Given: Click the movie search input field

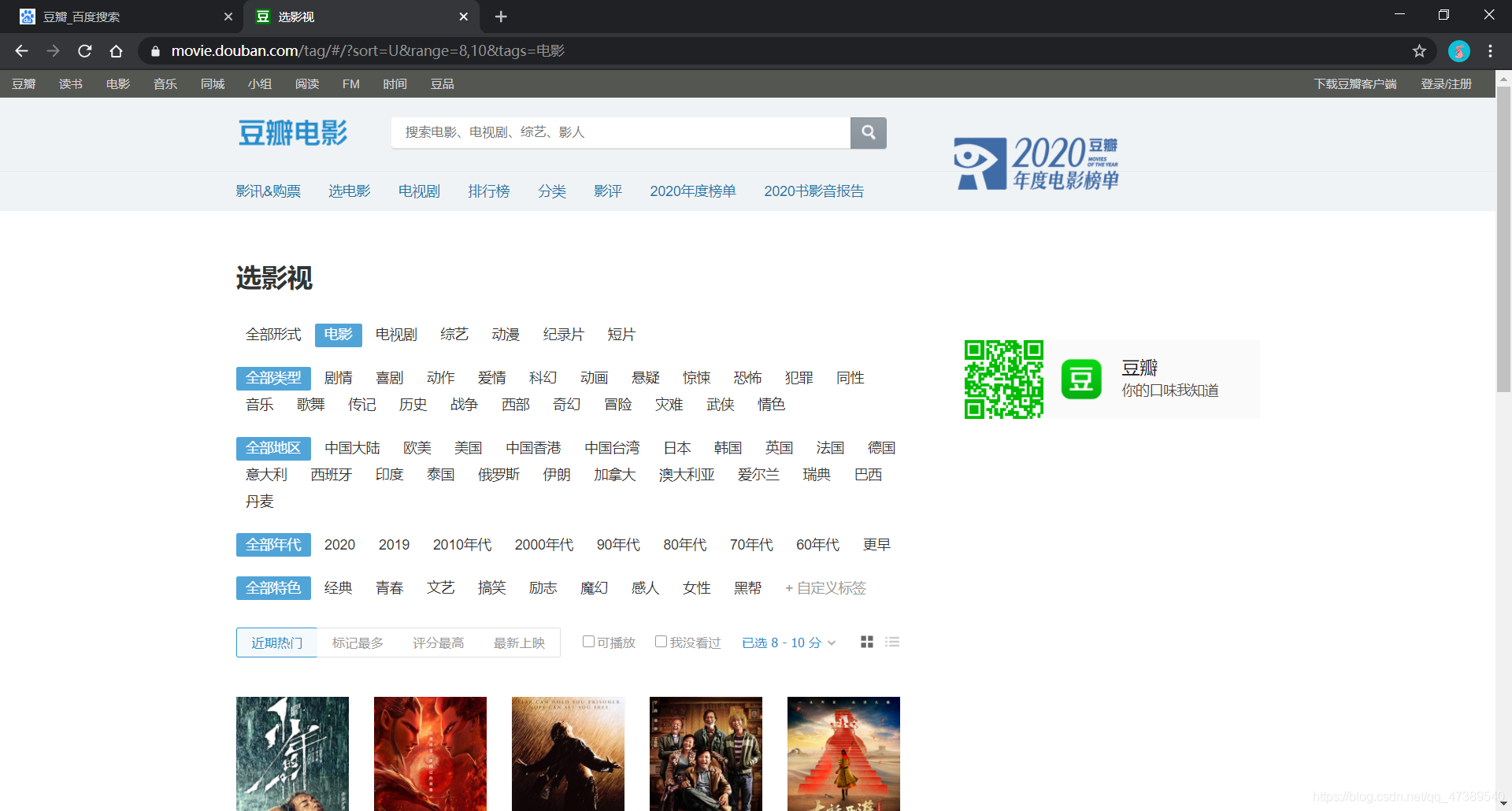Looking at the screenshot, I should coord(621,132).
